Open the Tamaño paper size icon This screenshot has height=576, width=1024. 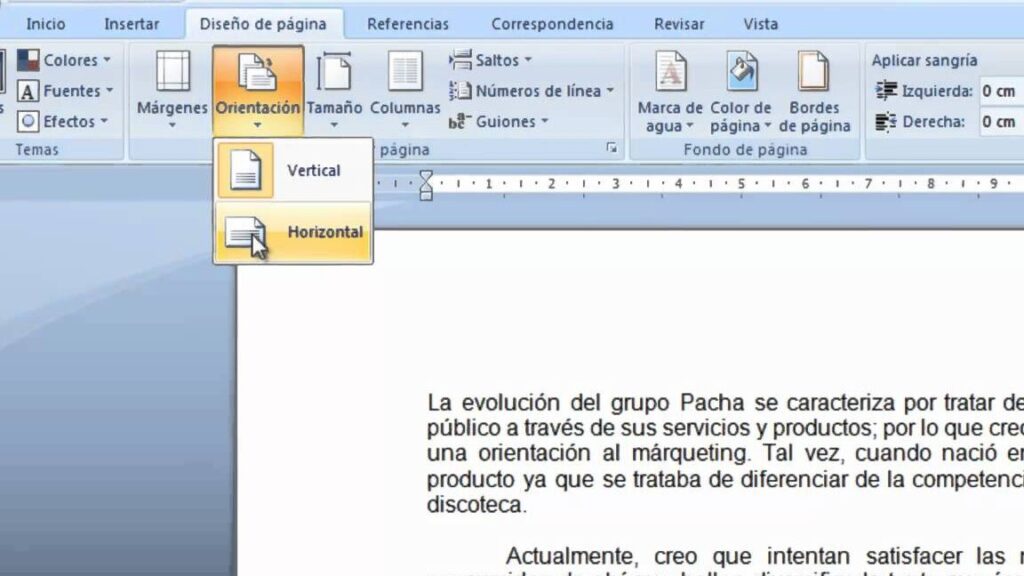(334, 71)
